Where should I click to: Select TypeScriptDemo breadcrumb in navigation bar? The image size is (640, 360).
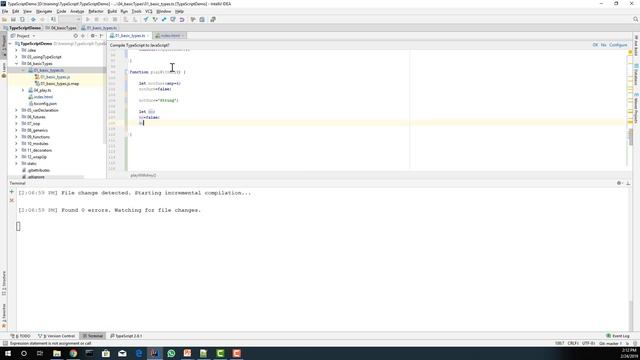click(x=22, y=28)
